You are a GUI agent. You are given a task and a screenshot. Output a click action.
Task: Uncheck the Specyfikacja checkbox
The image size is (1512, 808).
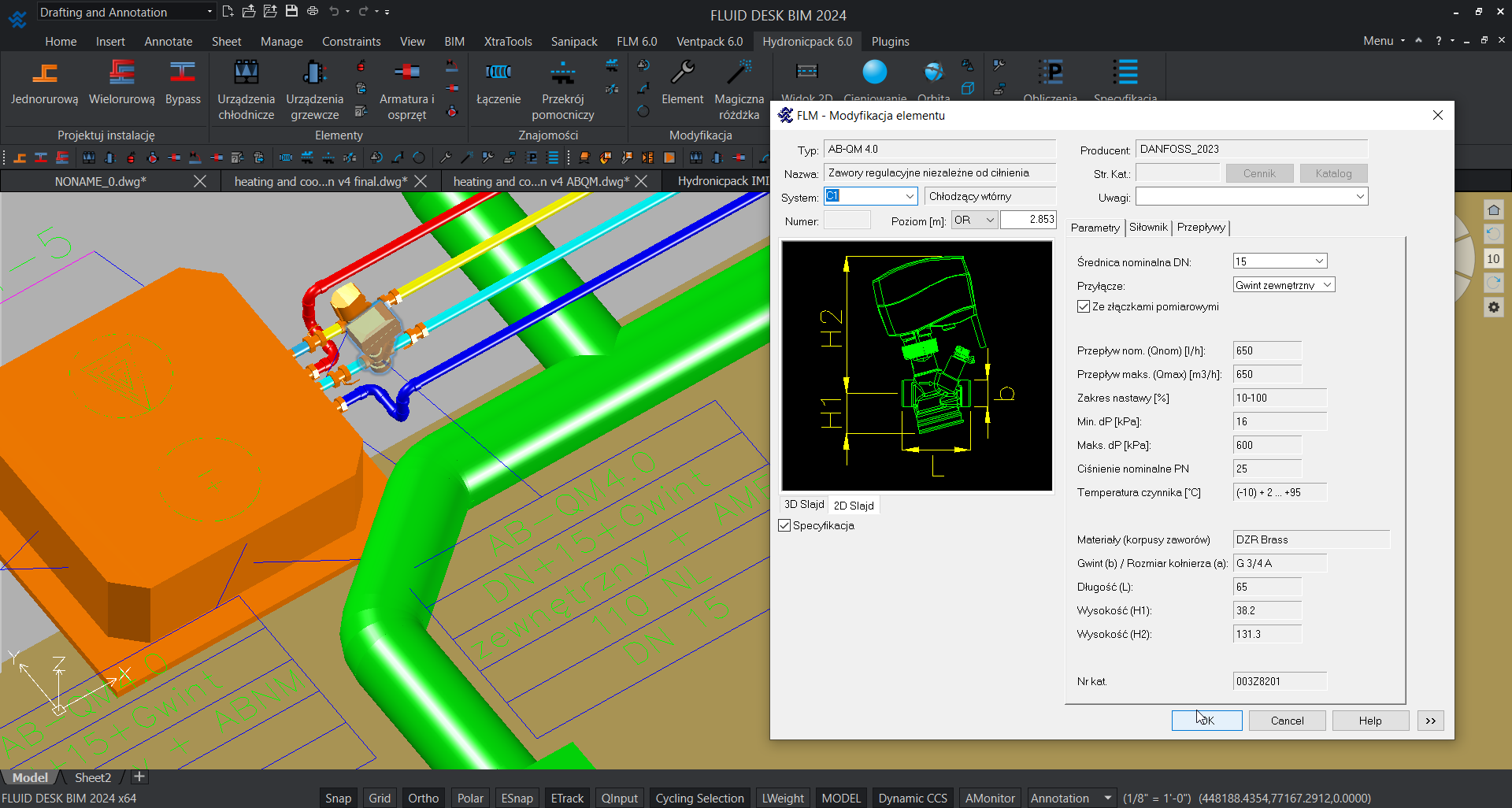785,526
